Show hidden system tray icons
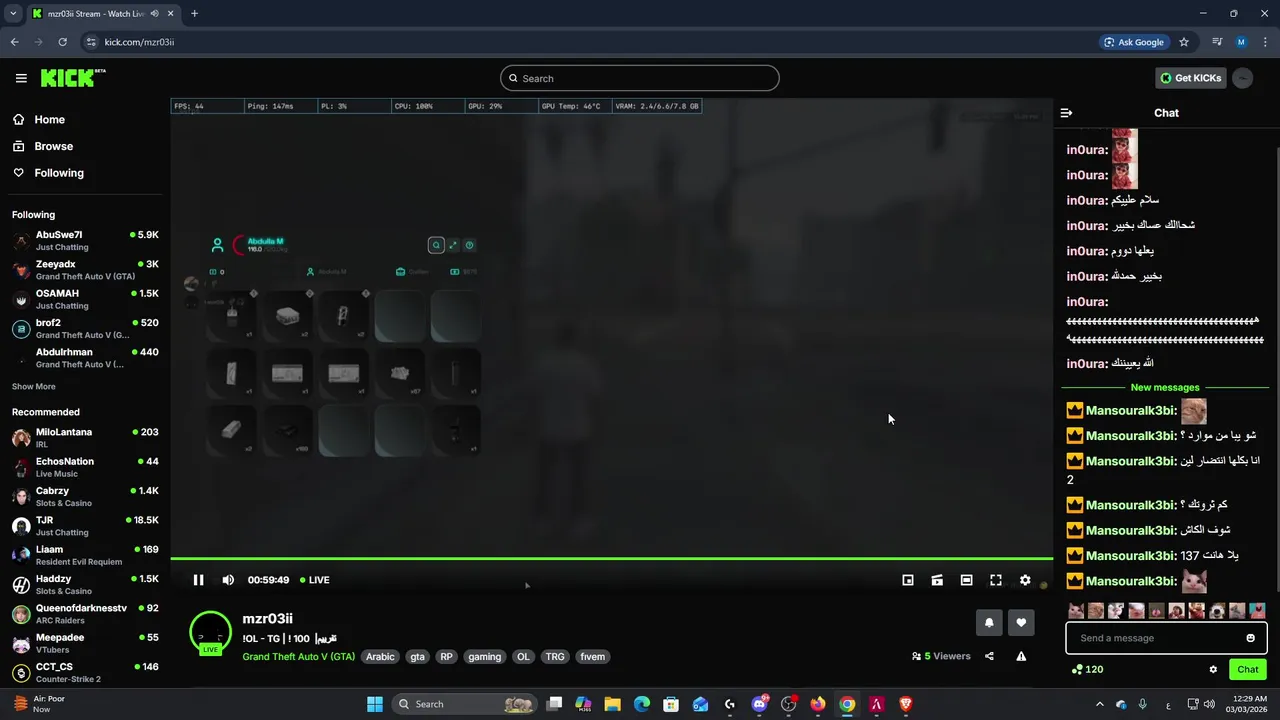1280x720 pixels. [1101, 704]
